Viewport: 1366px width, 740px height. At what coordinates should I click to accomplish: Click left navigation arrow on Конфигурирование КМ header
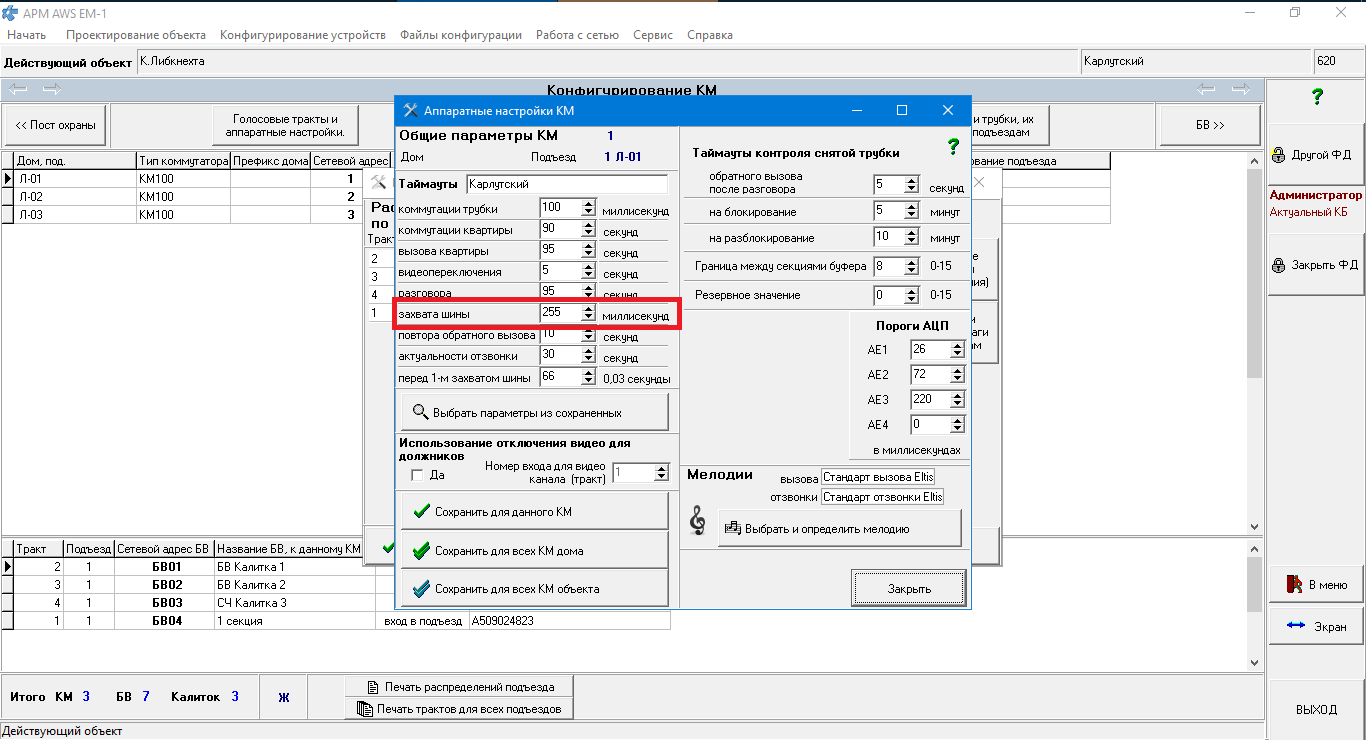click(18, 90)
